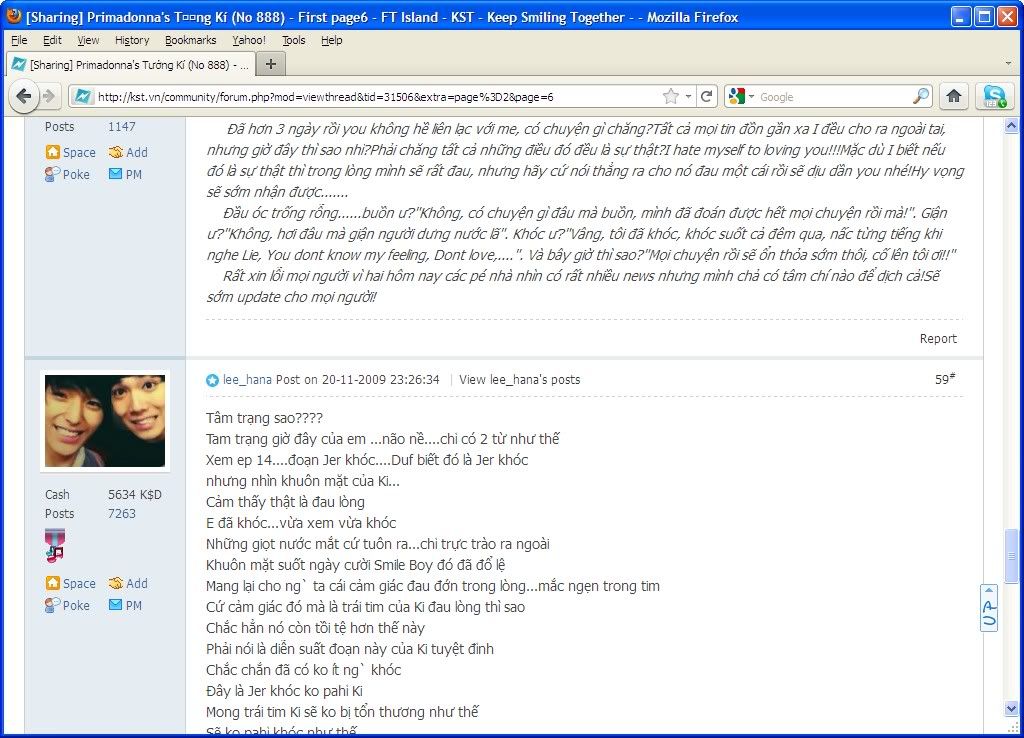Click the post count value 7263

click(121, 514)
